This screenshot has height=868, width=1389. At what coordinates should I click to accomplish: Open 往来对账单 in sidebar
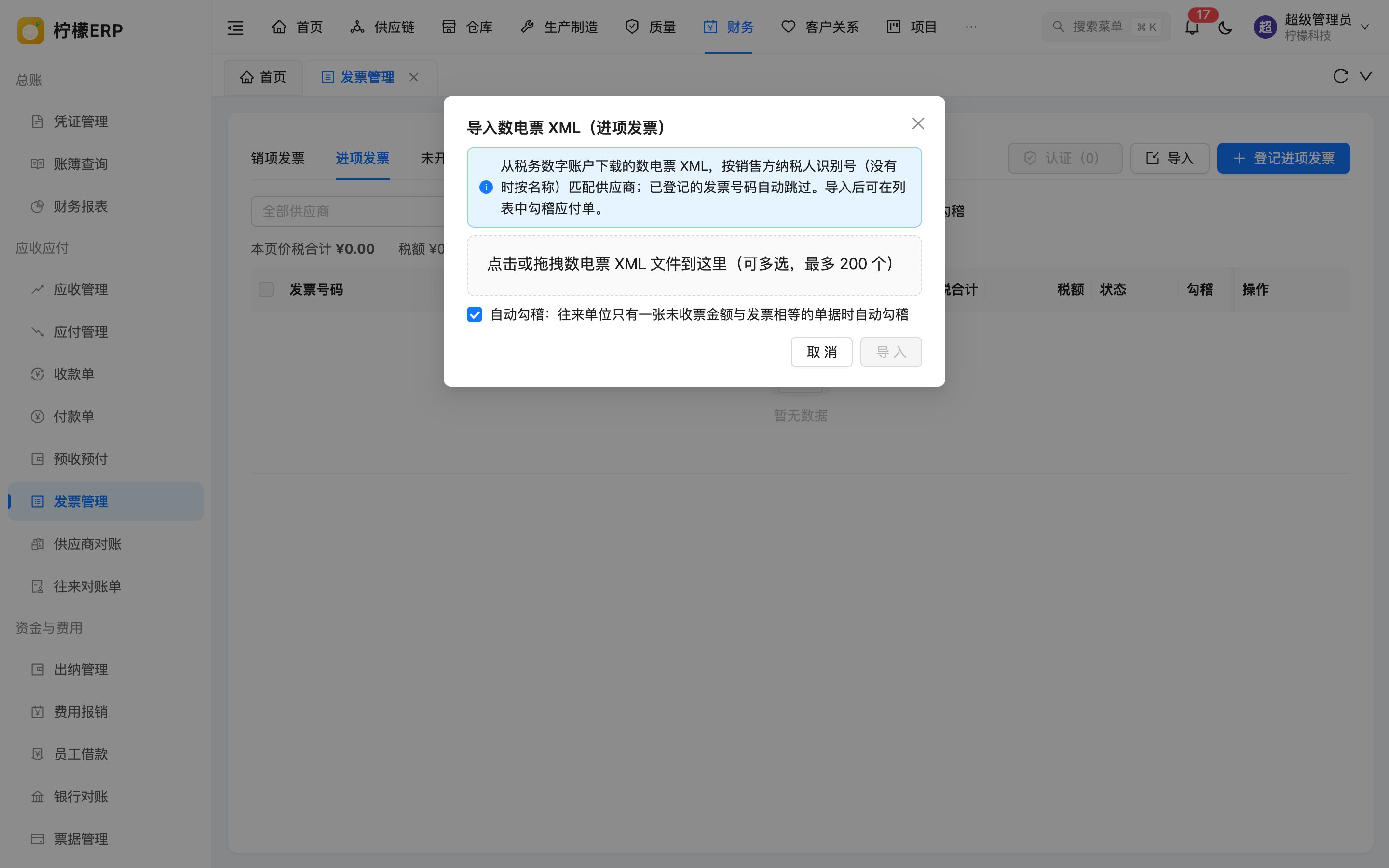click(106, 587)
